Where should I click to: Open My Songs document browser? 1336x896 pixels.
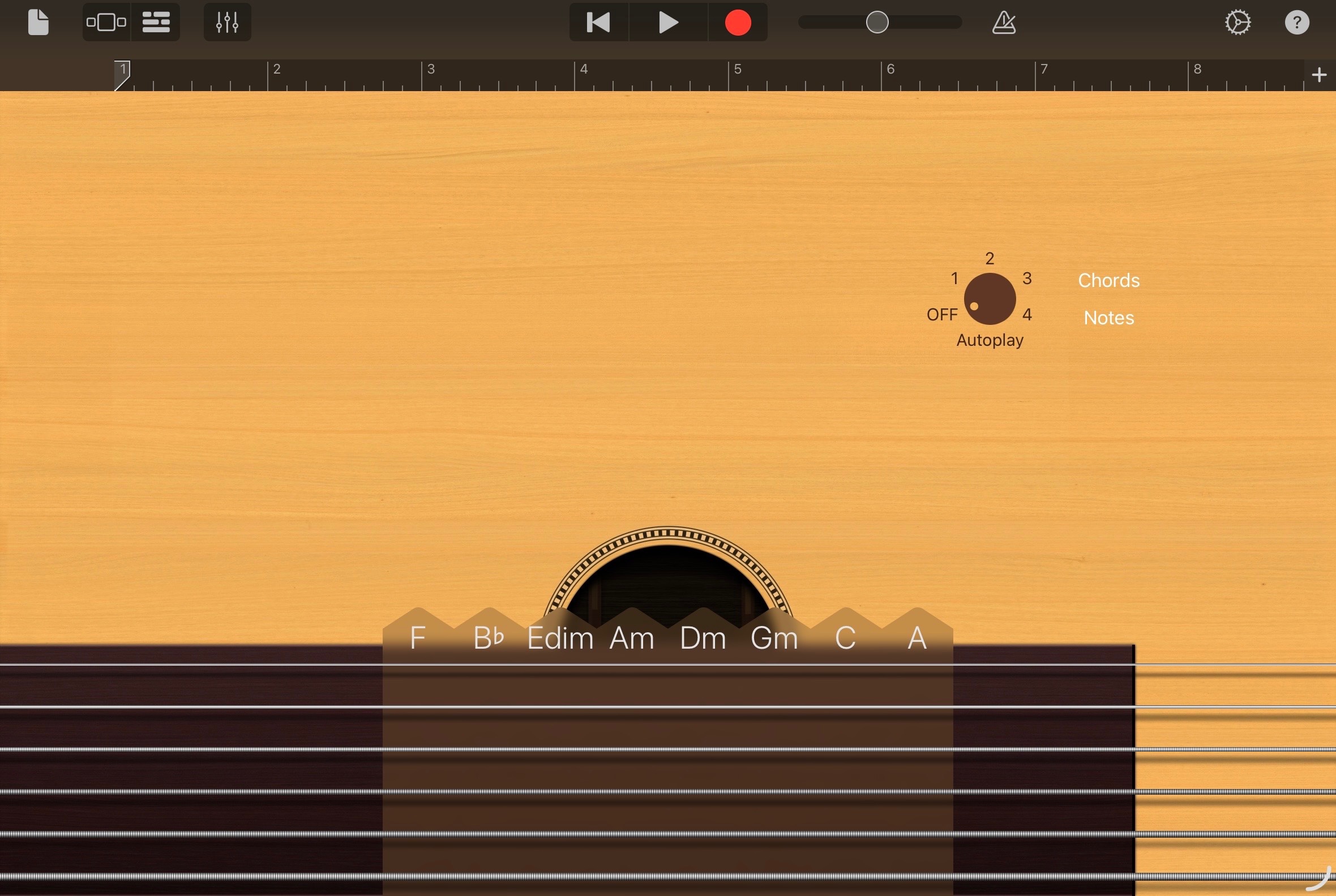38,22
